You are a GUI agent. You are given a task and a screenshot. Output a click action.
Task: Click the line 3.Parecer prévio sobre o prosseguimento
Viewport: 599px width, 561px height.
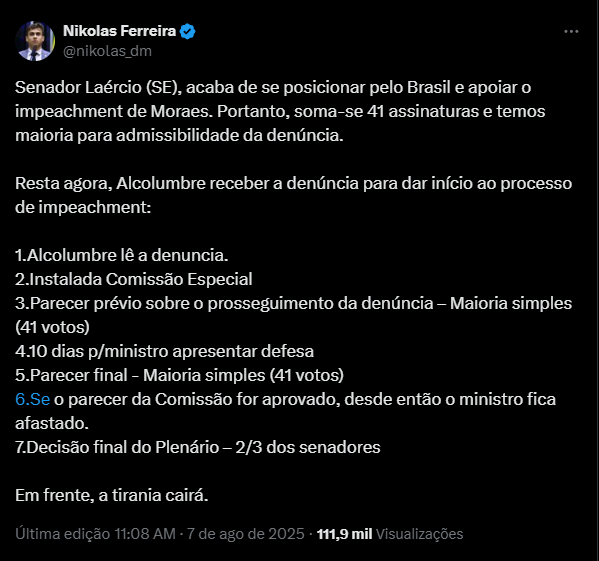point(293,315)
